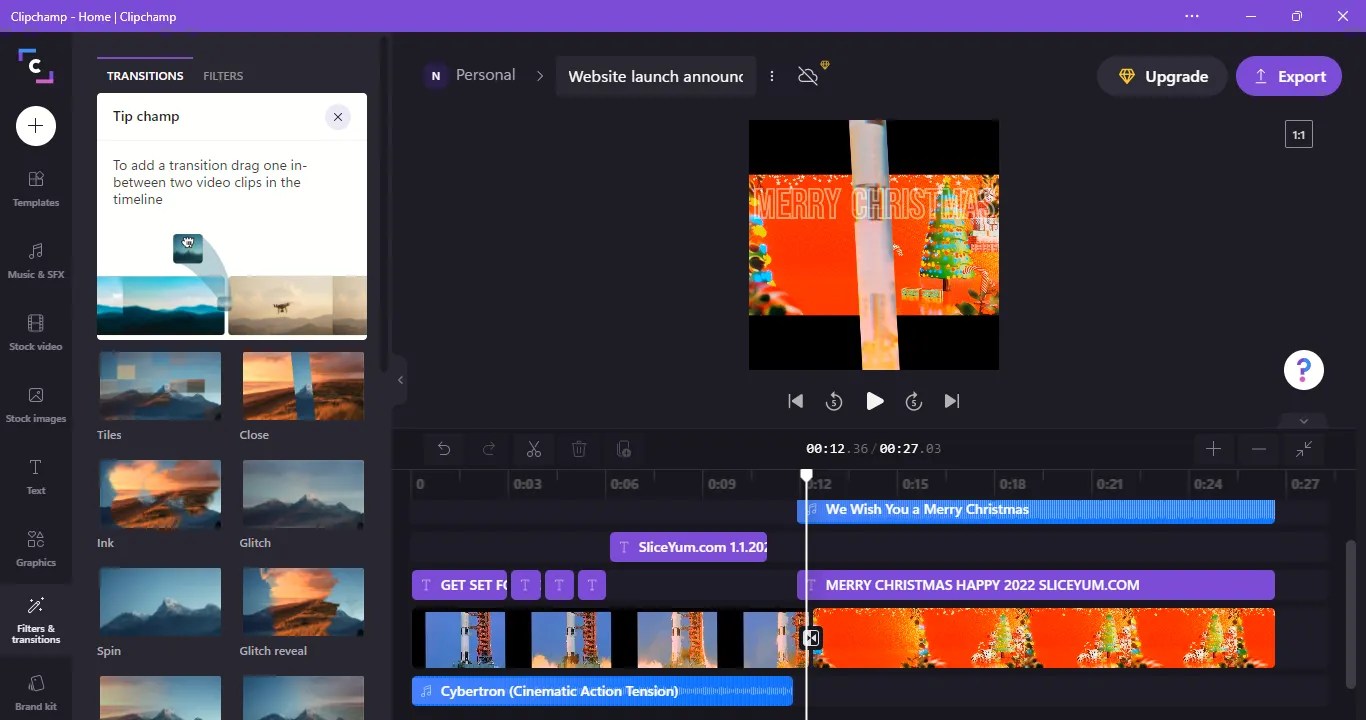Open the Graphics panel
Image resolution: width=1366 pixels, height=720 pixels.
(x=35, y=548)
